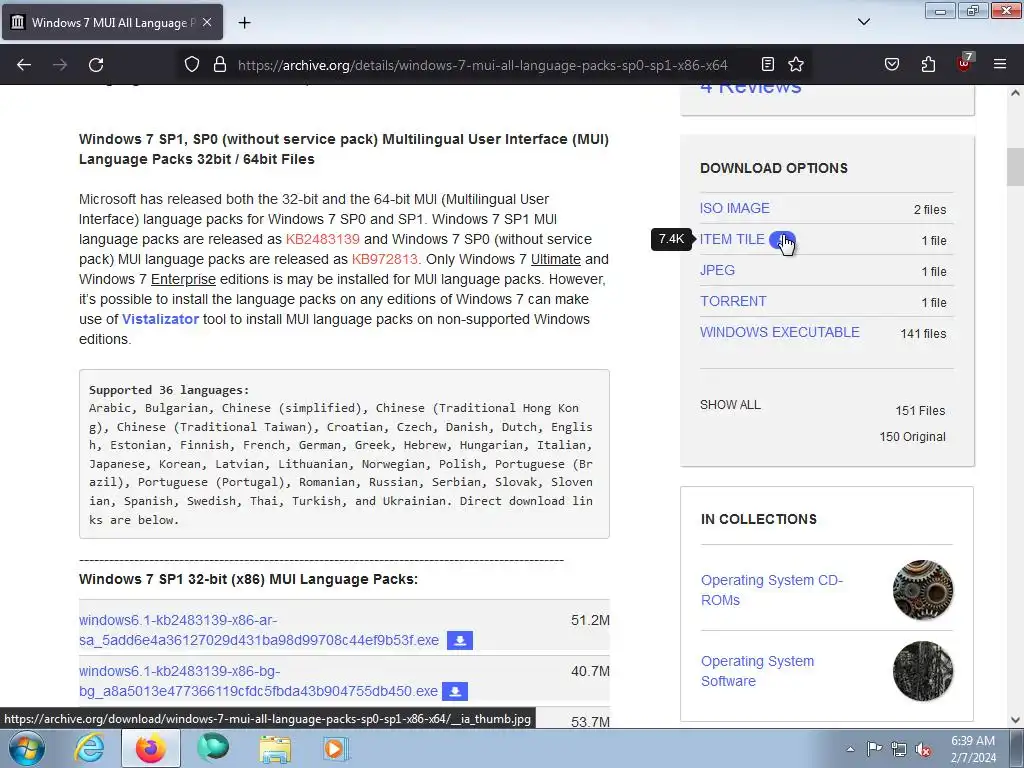Click the scrollbar up arrow

click(1015, 93)
